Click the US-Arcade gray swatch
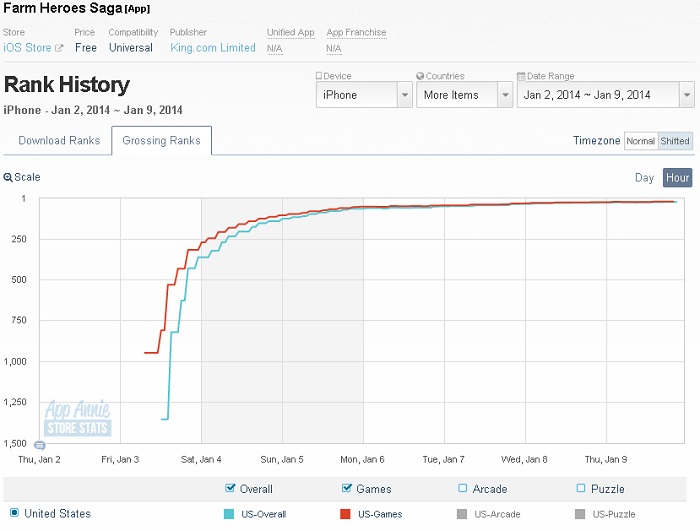 (x=462, y=514)
